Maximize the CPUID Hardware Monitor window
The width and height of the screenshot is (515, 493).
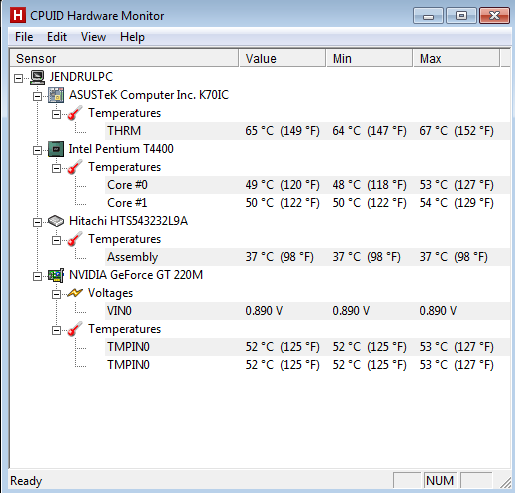click(461, 16)
